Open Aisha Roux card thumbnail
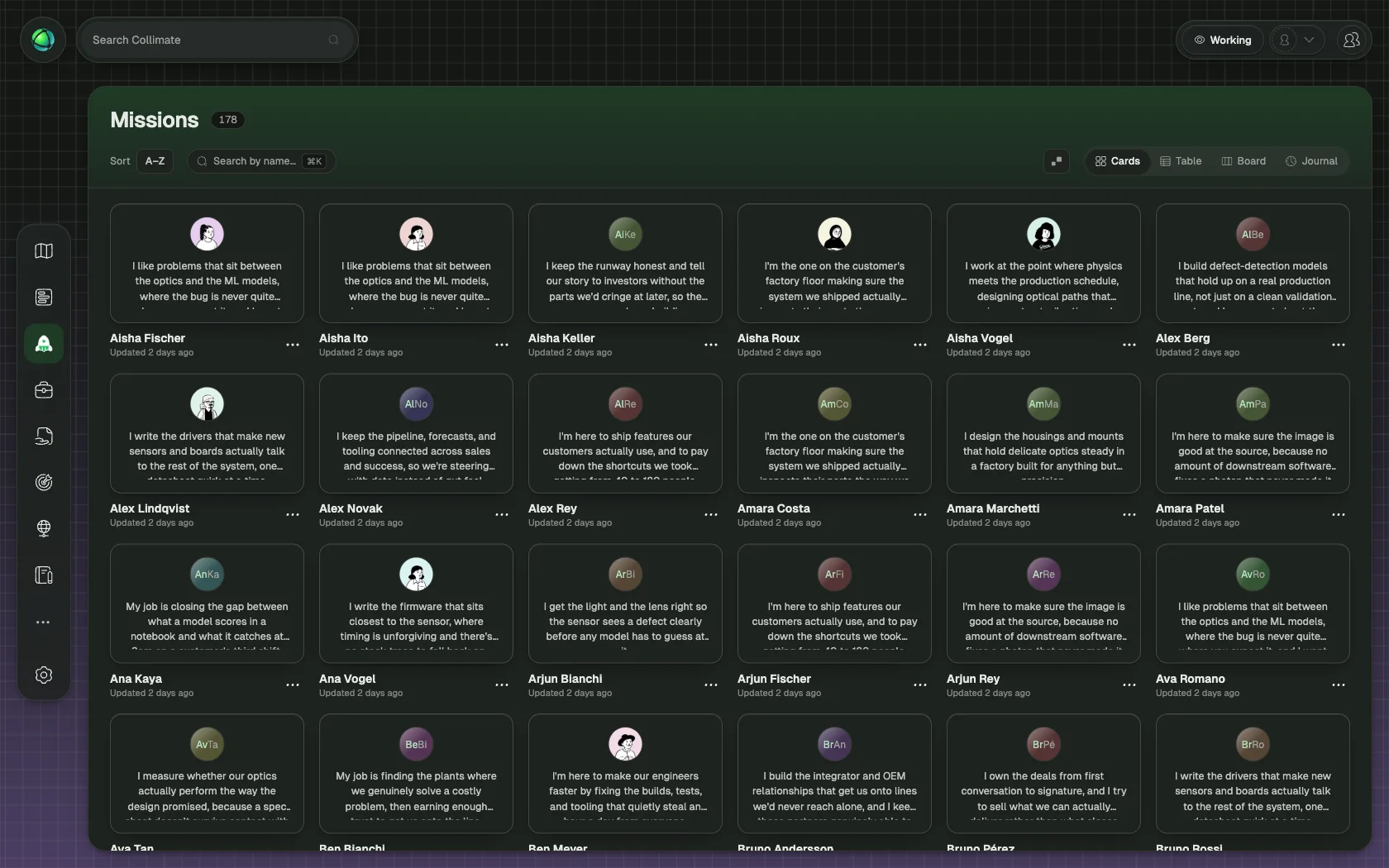Image resolution: width=1389 pixels, height=868 pixels. coord(834,263)
